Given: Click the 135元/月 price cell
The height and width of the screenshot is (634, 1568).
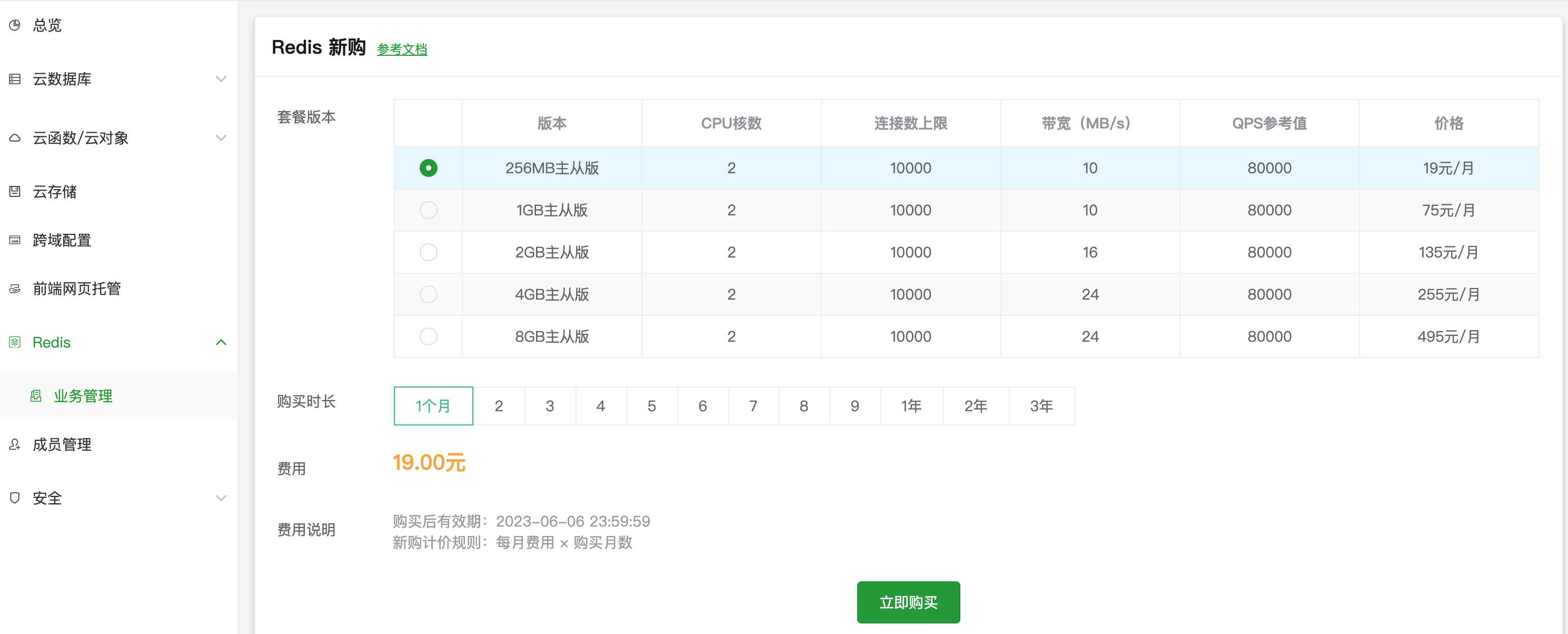Looking at the screenshot, I should pyautogui.click(x=1448, y=252).
